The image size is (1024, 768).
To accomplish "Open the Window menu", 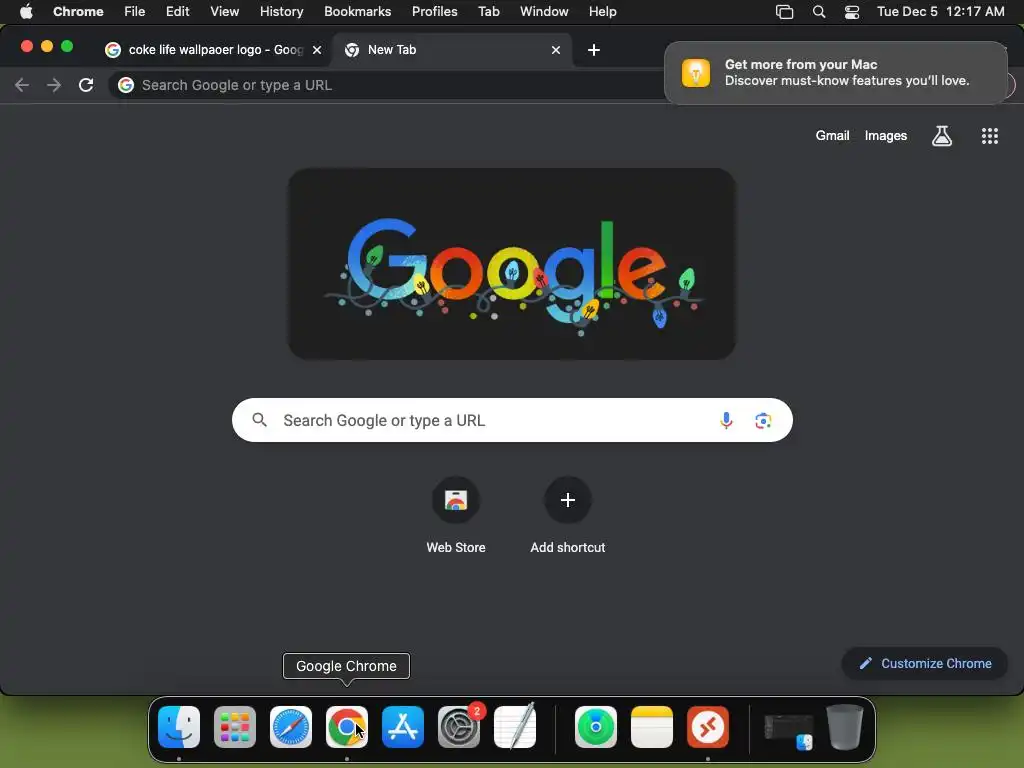I will pyautogui.click(x=544, y=11).
